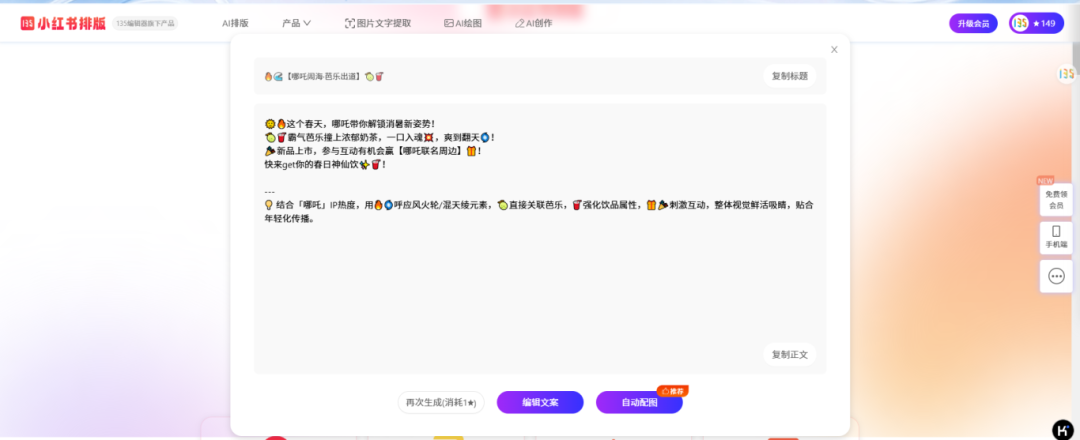
Task: Open the user avatar with 149 stars
Action: [x=1036, y=23]
